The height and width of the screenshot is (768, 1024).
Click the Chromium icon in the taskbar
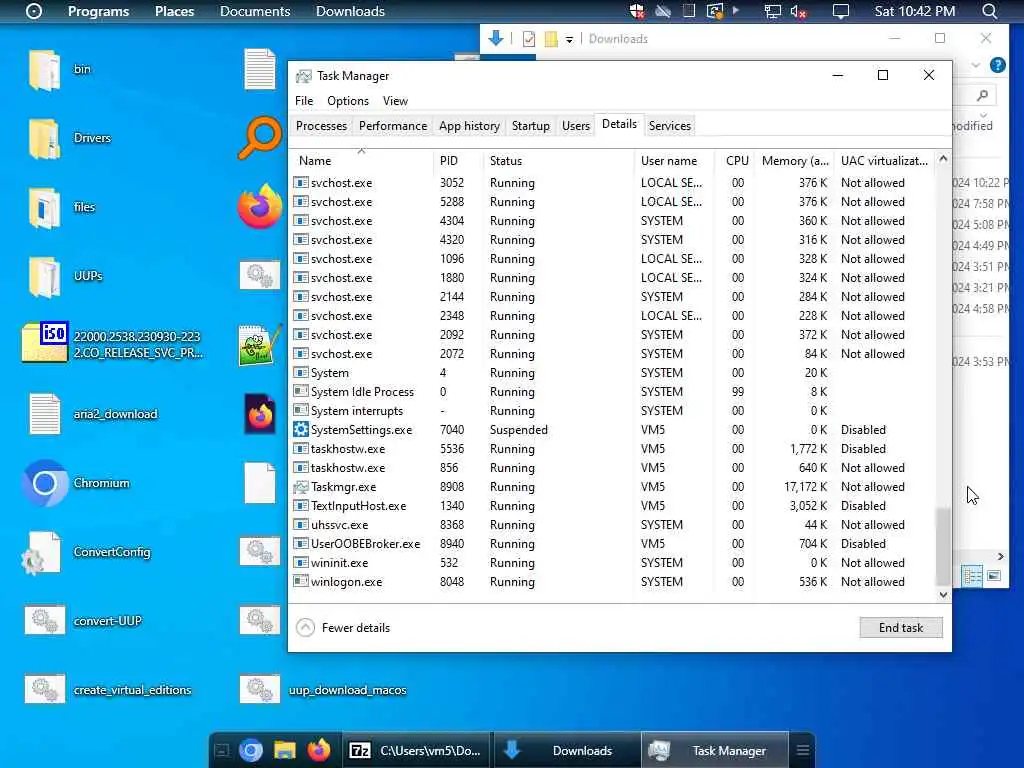tap(251, 750)
